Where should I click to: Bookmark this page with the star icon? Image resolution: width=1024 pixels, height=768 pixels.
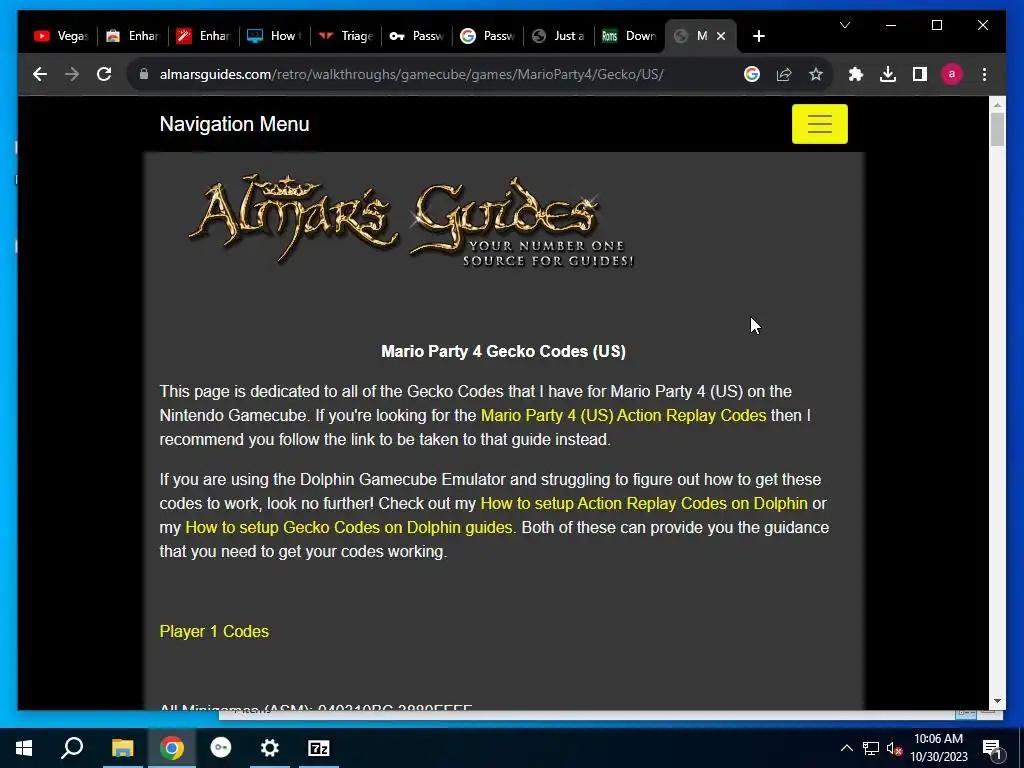816,74
